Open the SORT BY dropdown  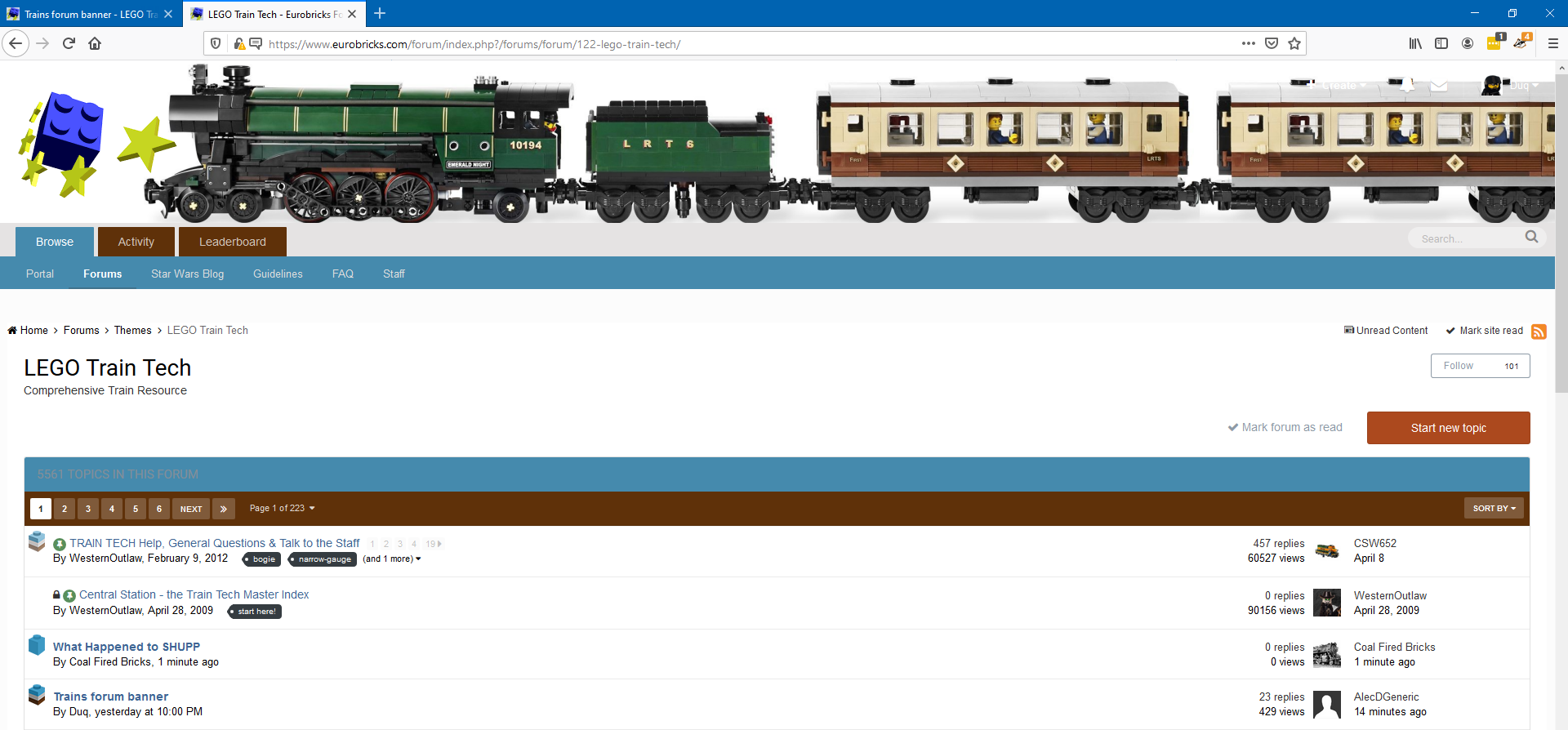(1494, 508)
